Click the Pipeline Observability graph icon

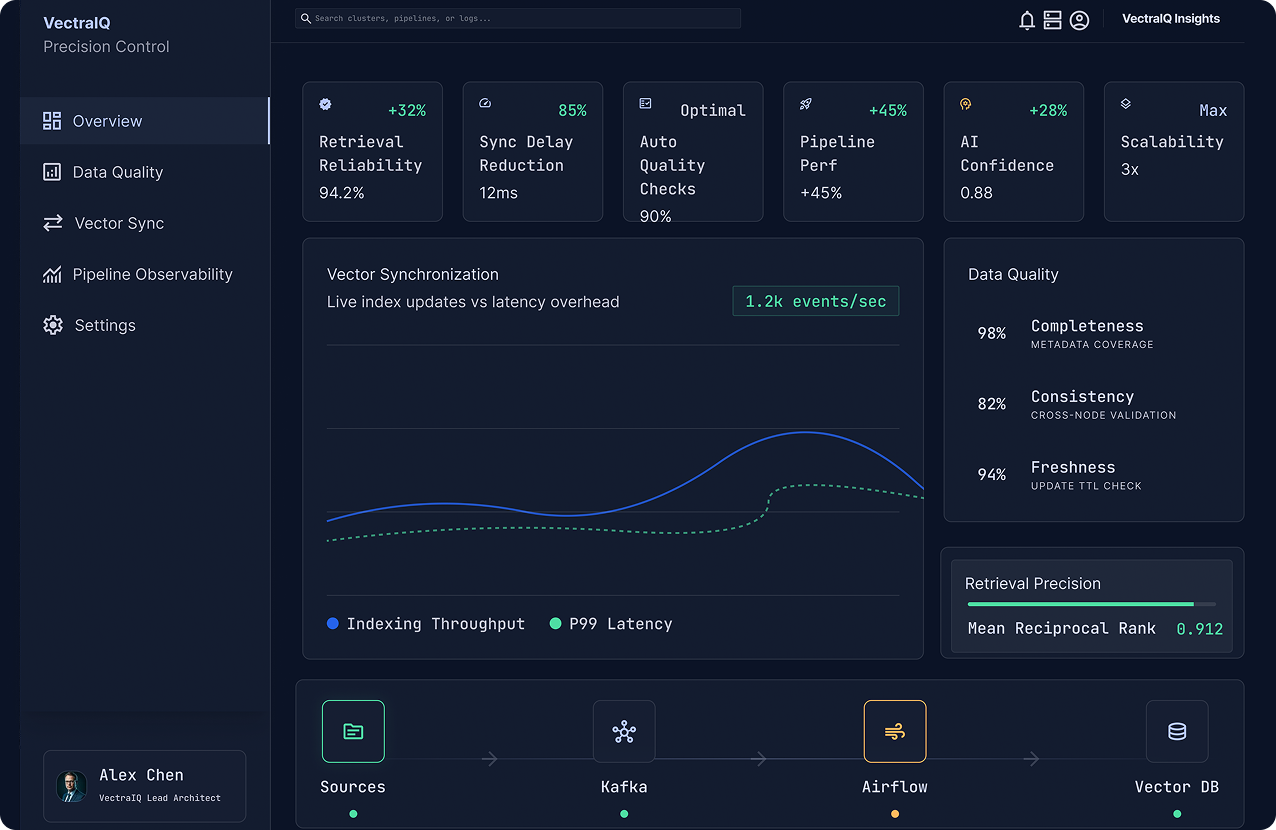pos(52,274)
